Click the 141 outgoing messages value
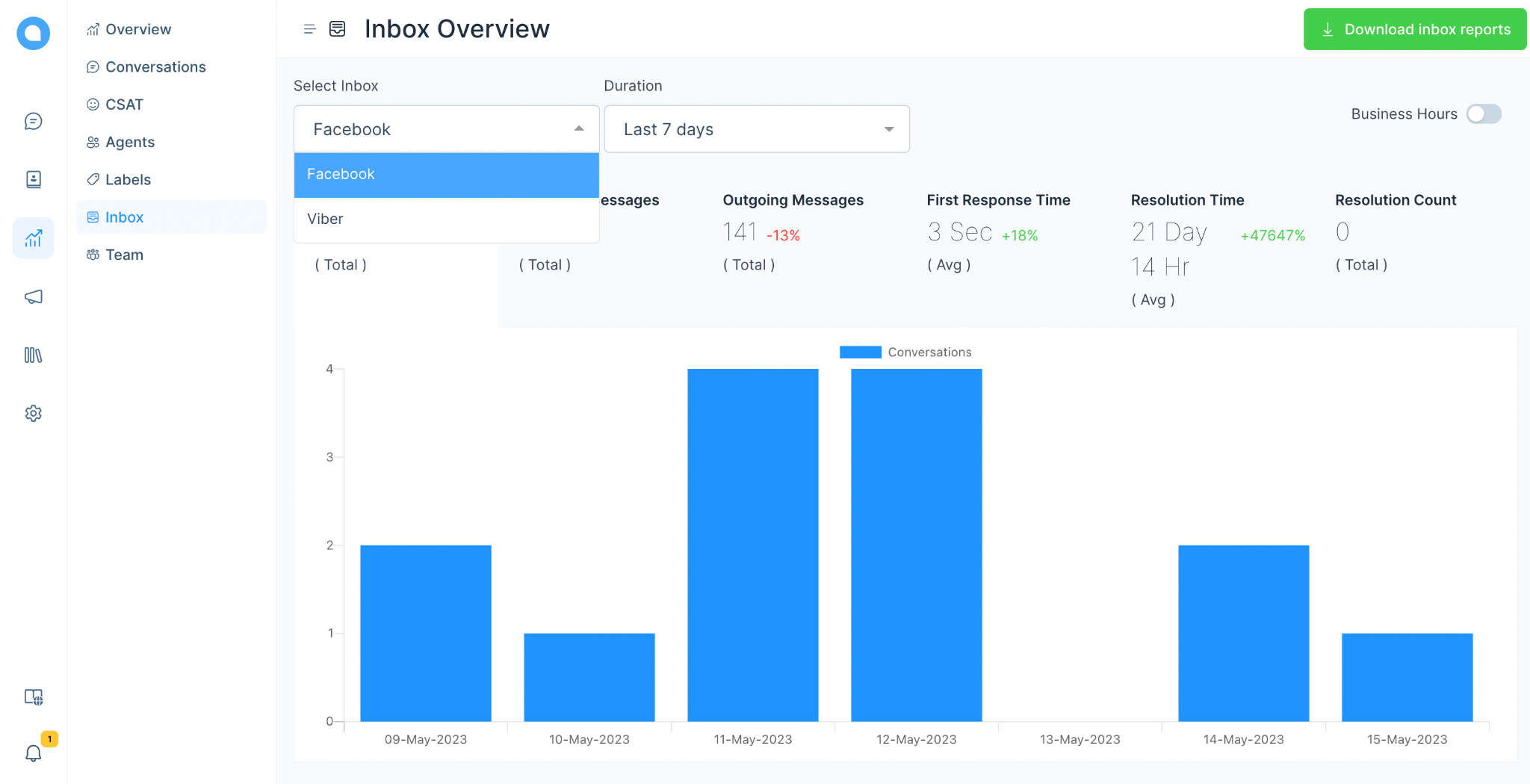Viewport: 1530px width, 784px height. click(x=740, y=232)
